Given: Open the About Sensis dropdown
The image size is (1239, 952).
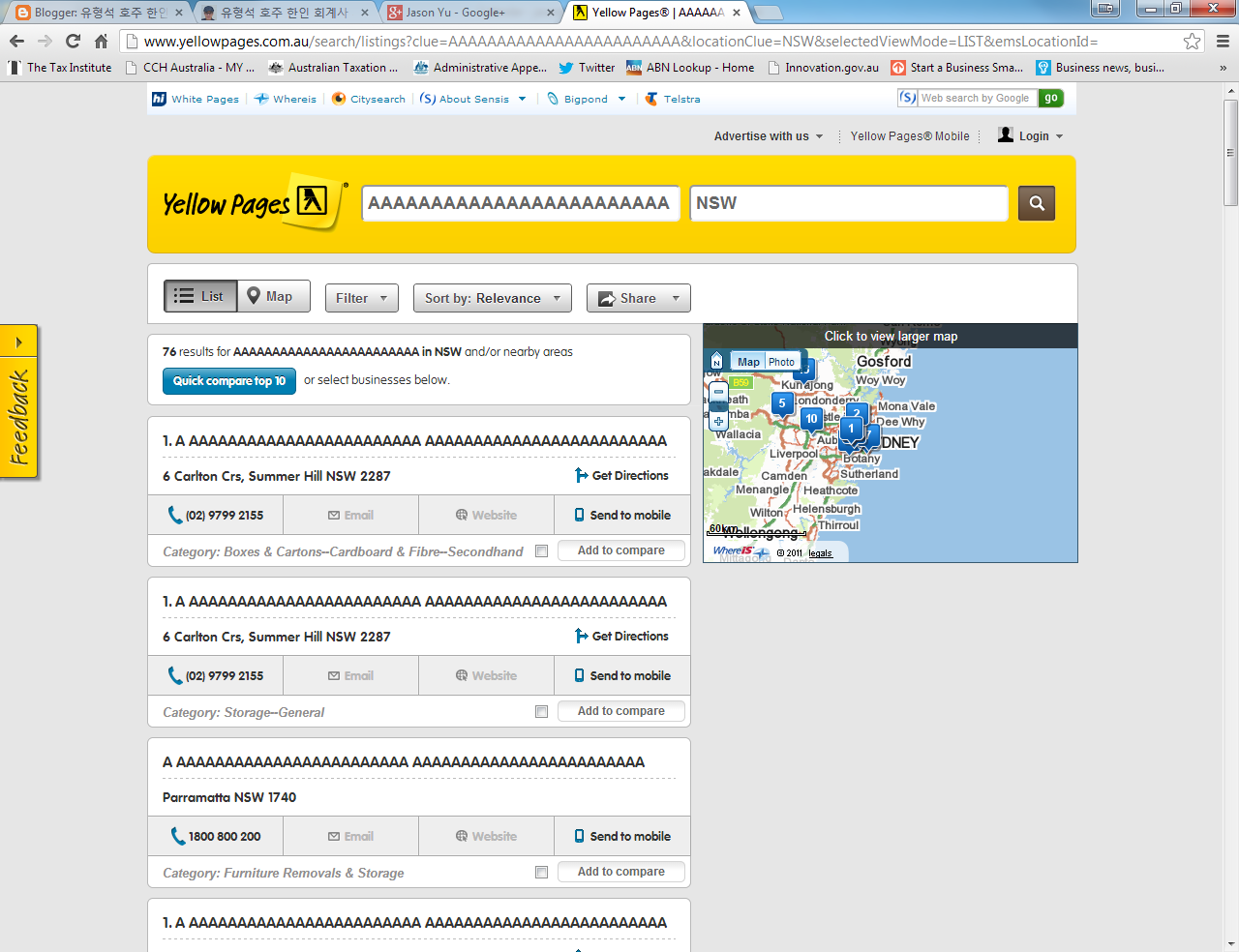Looking at the screenshot, I should click(x=473, y=98).
